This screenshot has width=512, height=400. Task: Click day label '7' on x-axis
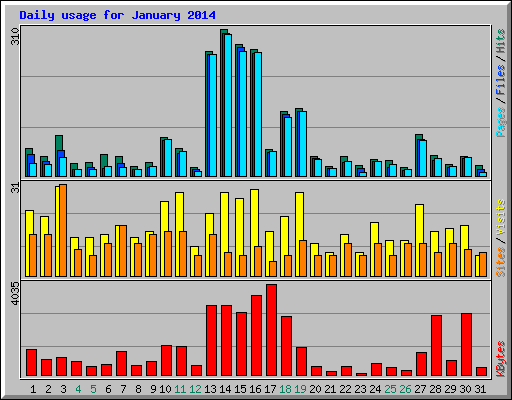(123, 389)
